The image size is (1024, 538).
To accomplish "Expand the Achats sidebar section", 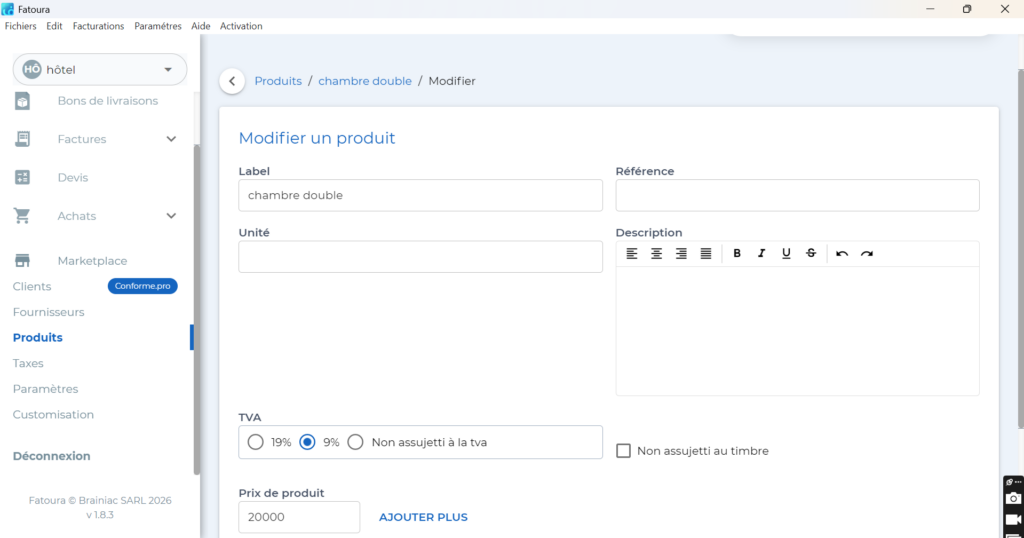I will pos(171,216).
